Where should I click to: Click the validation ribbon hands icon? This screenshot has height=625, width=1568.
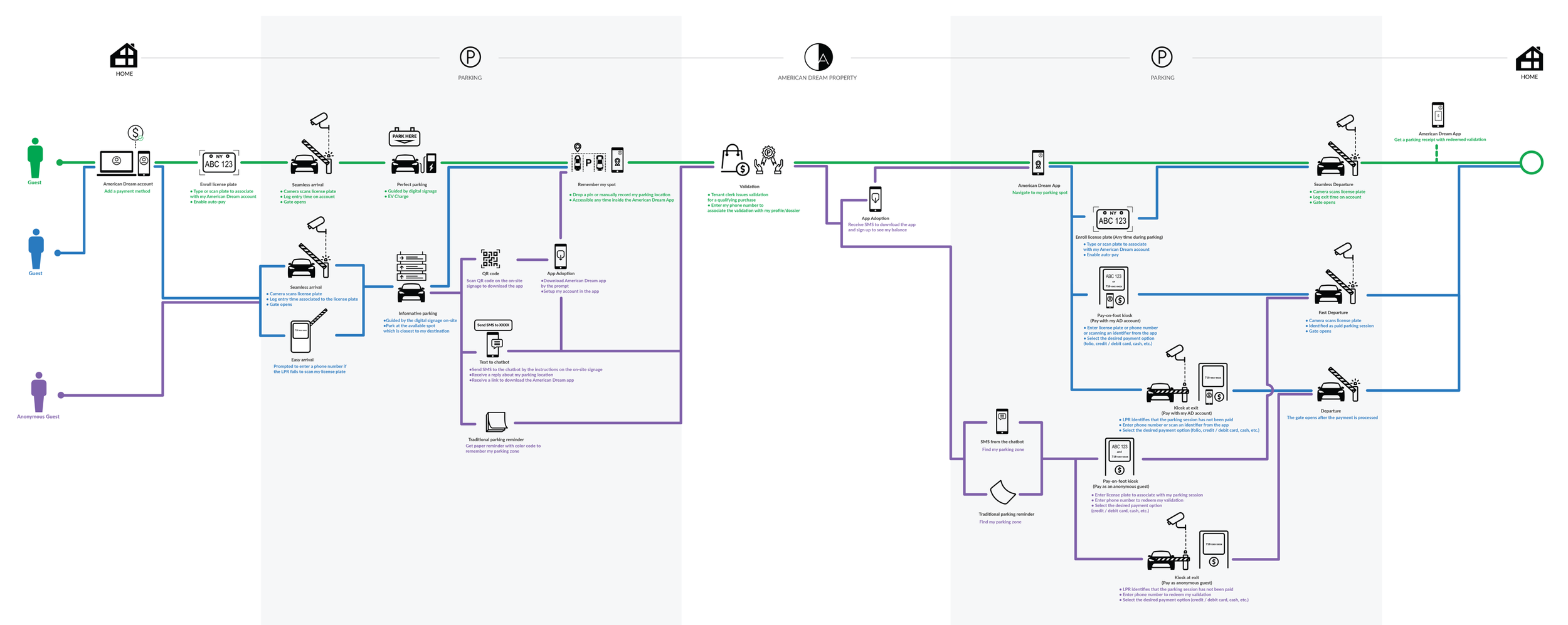[x=768, y=160]
